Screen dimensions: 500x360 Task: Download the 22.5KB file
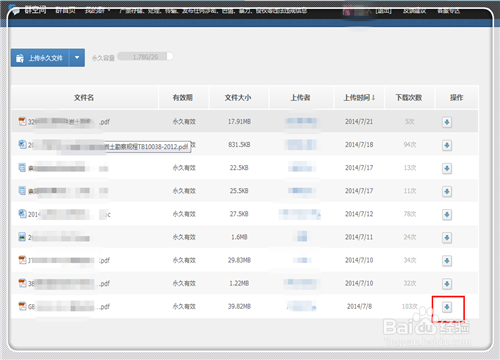447,168
